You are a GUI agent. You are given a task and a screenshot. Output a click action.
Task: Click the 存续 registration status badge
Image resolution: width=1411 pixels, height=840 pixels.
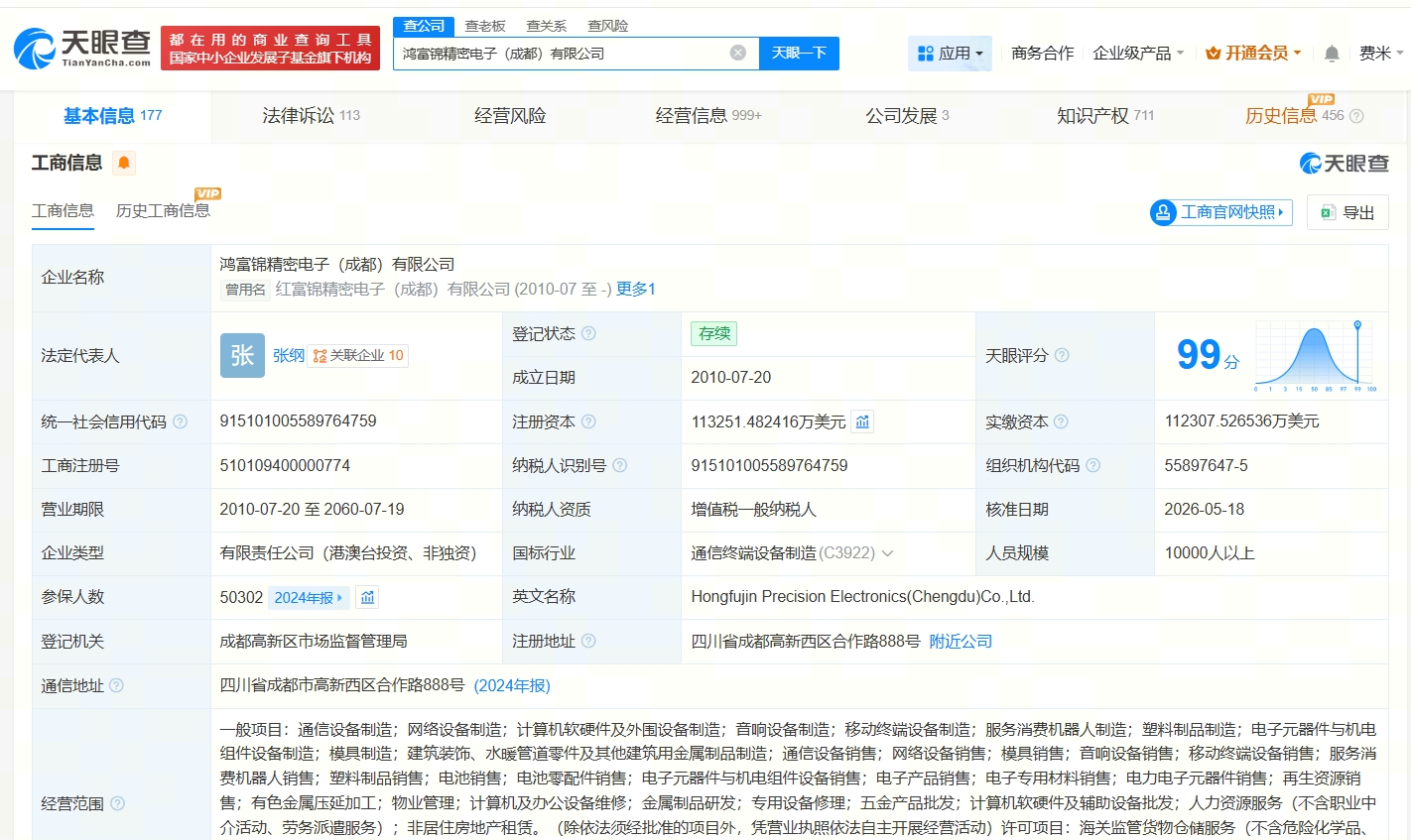tap(714, 333)
